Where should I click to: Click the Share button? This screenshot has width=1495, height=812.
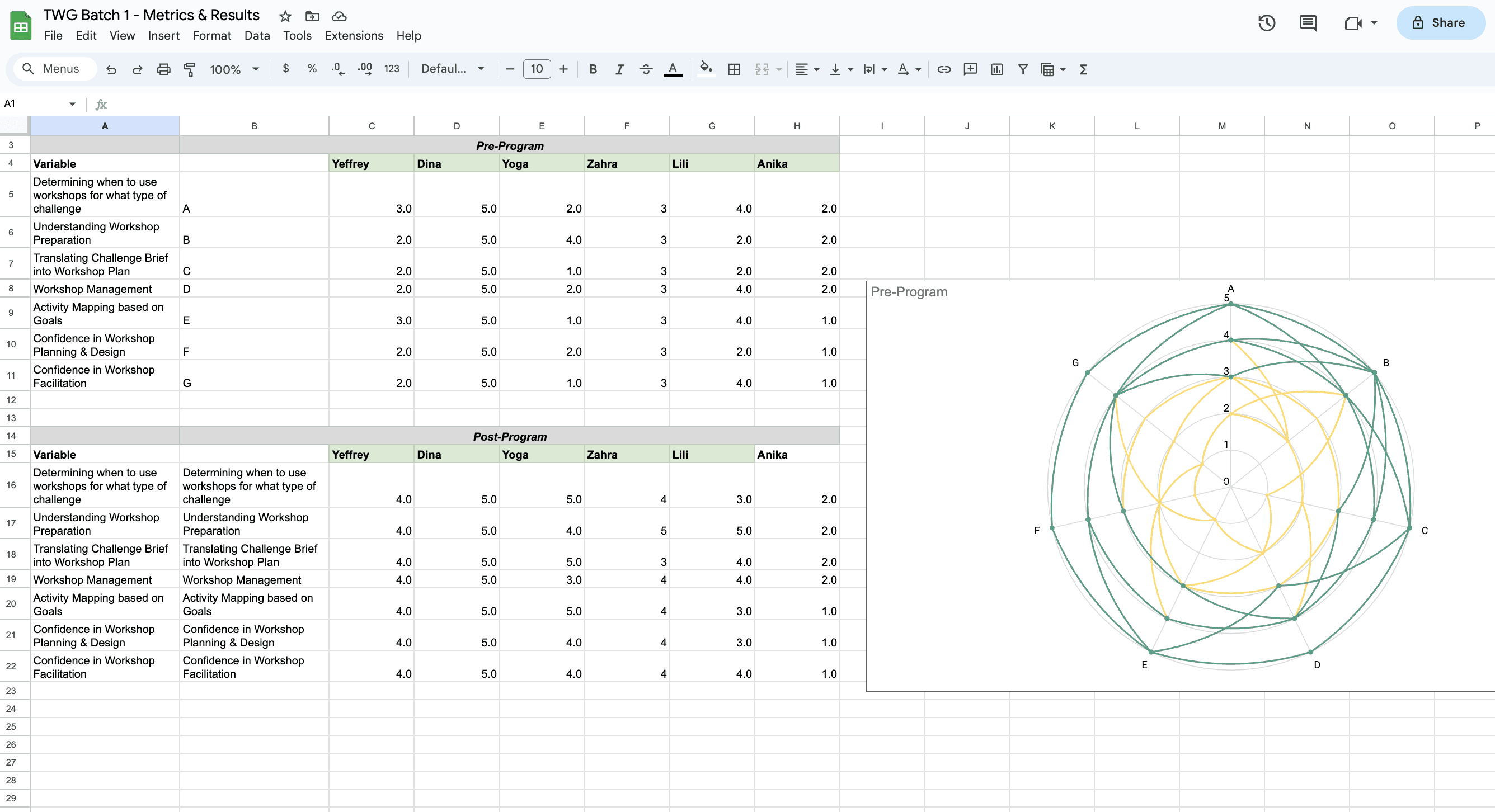(x=1440, y=23)
